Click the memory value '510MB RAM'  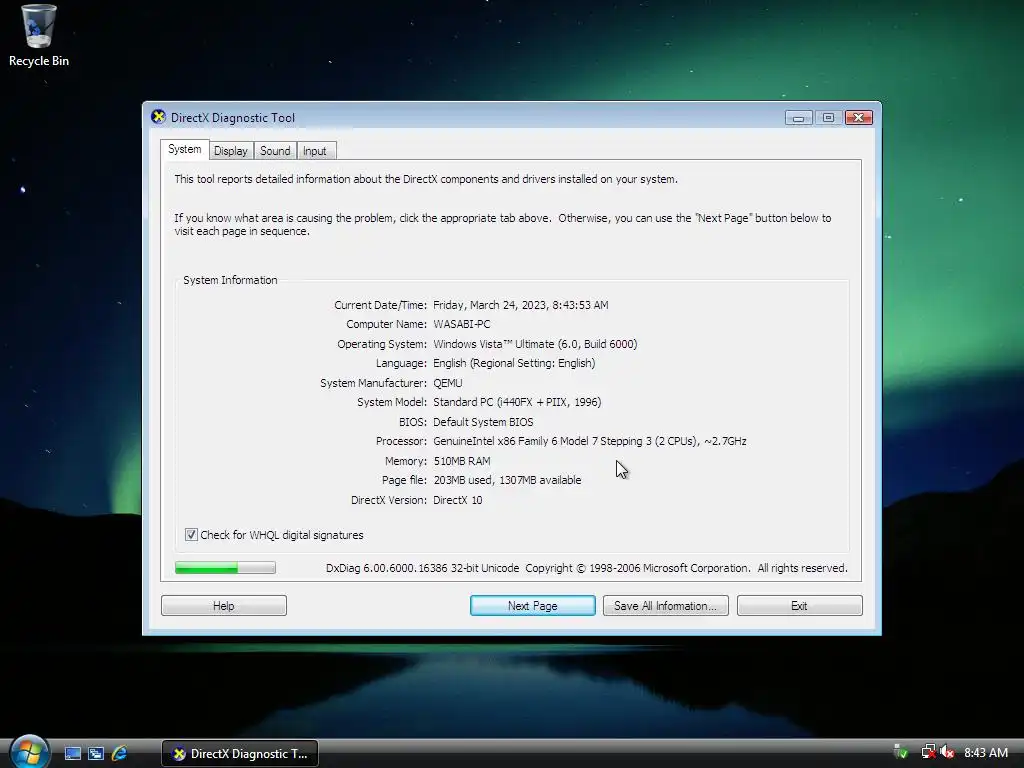pyautogui.click(x=462, y=461)
